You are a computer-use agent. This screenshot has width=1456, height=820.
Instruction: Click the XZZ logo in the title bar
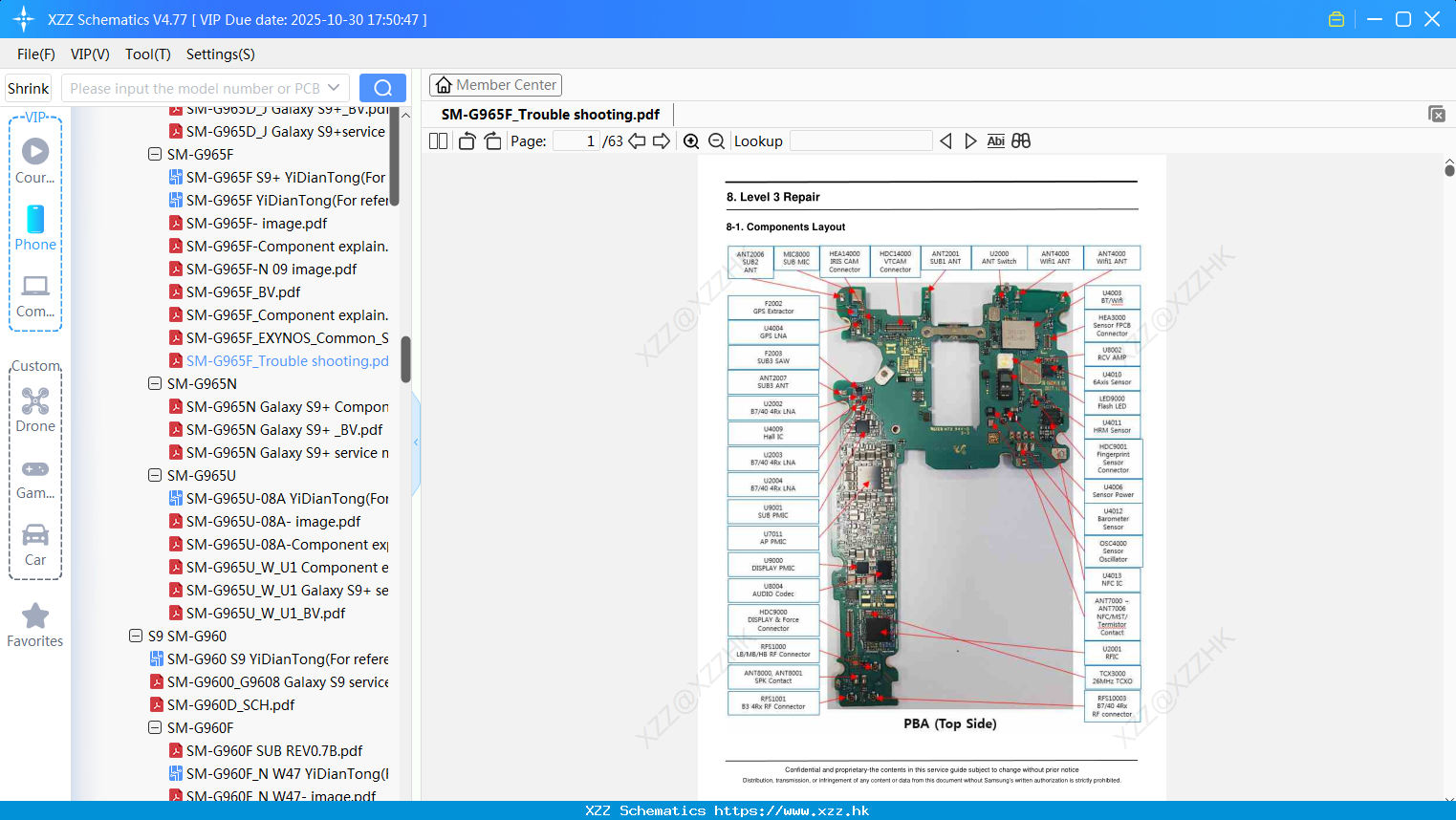pos(24,19)
